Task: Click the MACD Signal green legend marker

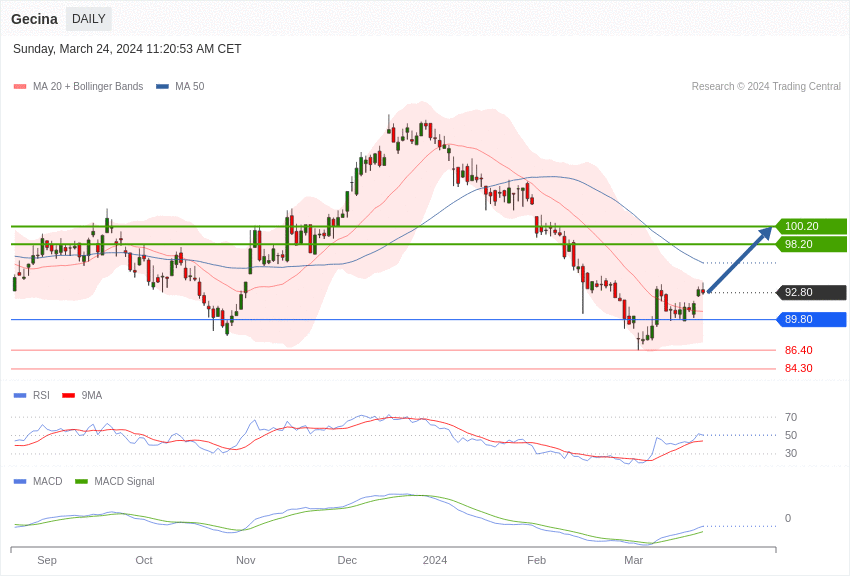Action: (x=82, y=481)
